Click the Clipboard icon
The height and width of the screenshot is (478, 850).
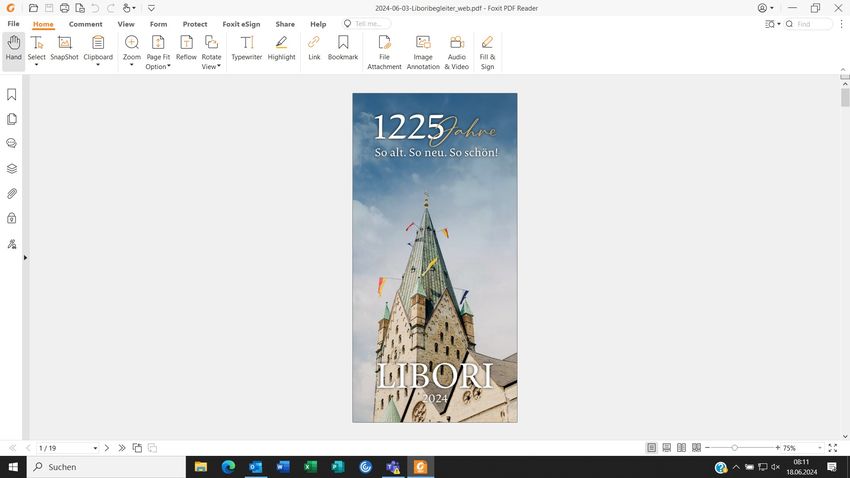[x=98, y=43]
